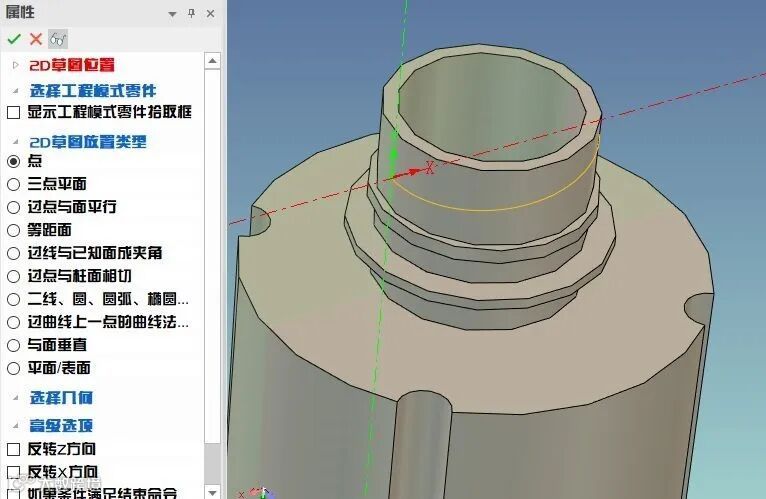The width and height of the screenshot is (766, 499).
Task: Confirm with the green checkmark icon
Action: 14,39
